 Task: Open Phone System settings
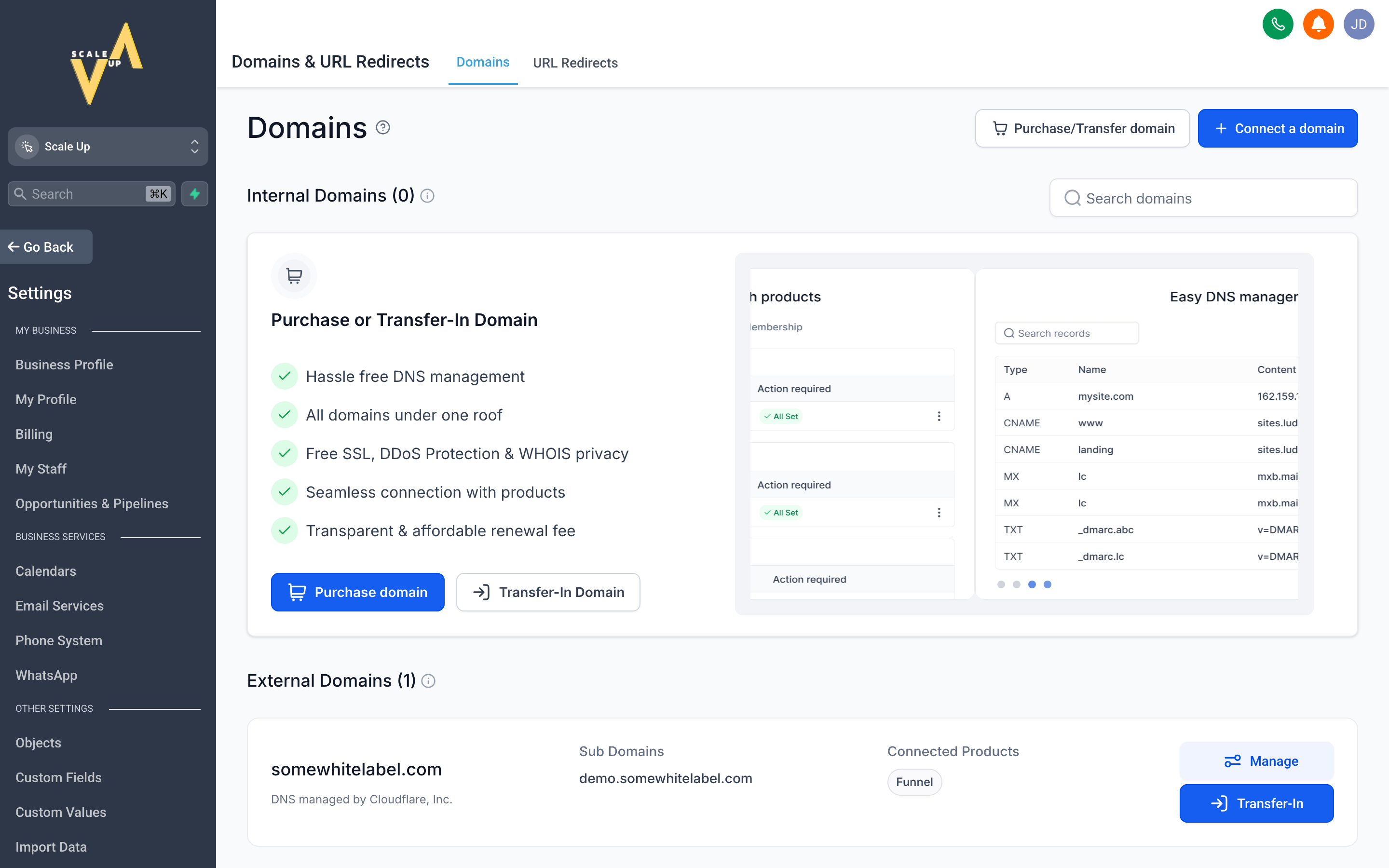(59, 641)
